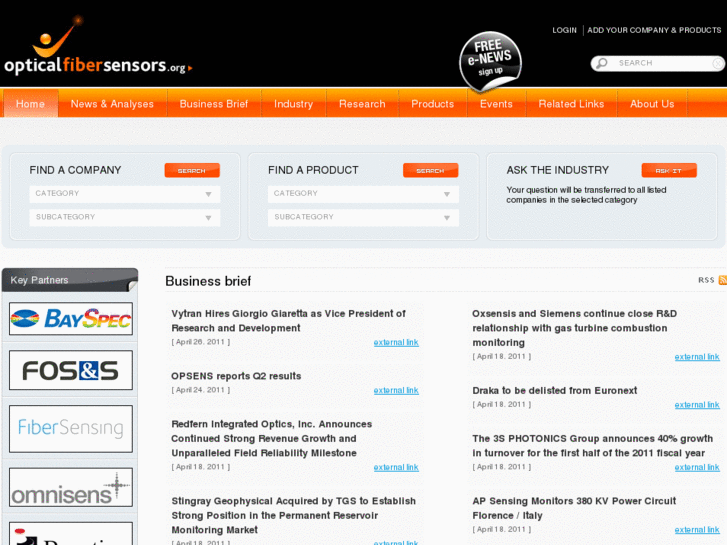The height and width of the screenshot is (545, 727).
Task: Click Redfern Integrated Optics headline
Action: 272,438
